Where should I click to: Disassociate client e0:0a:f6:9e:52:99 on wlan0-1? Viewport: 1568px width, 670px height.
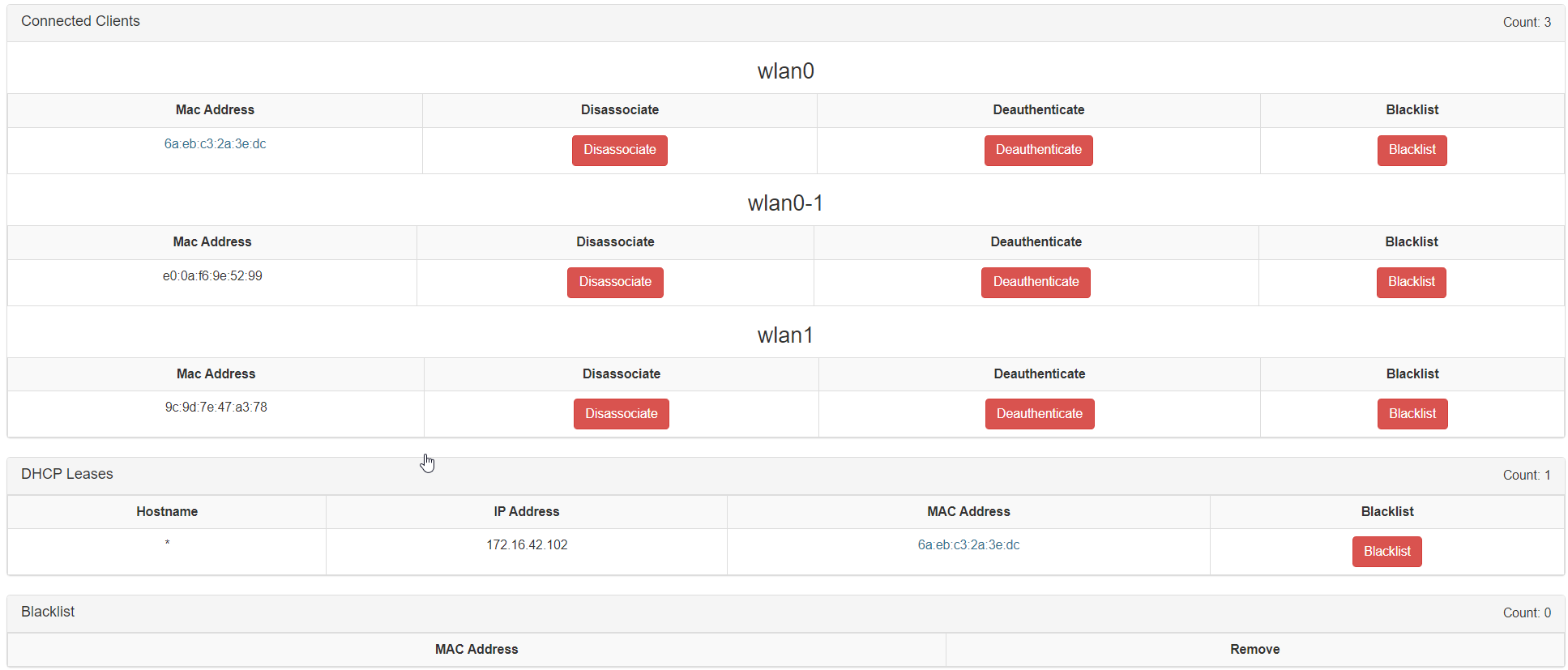click(x=615, y=282)
